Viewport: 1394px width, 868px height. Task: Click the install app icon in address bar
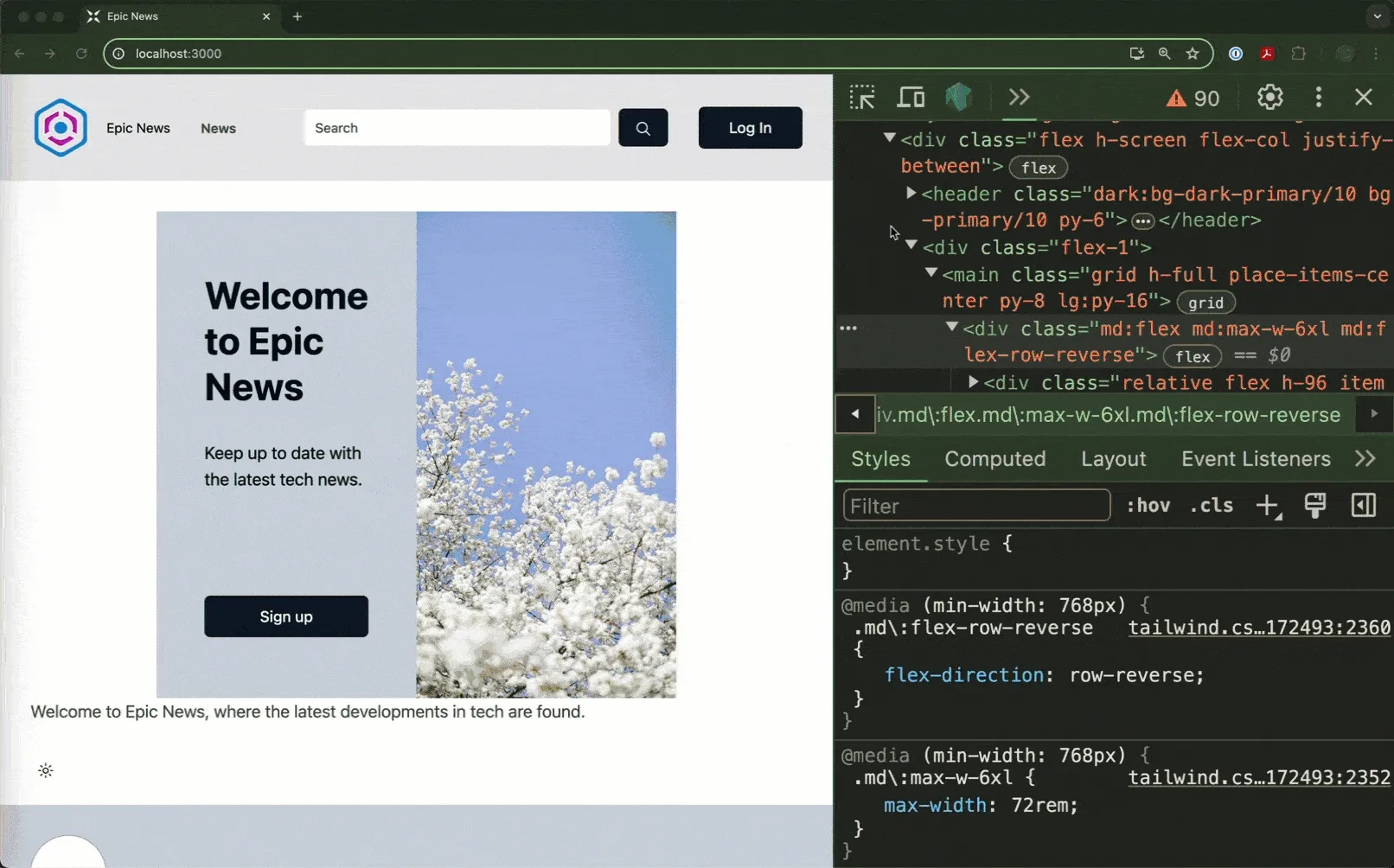(1136, 54)
